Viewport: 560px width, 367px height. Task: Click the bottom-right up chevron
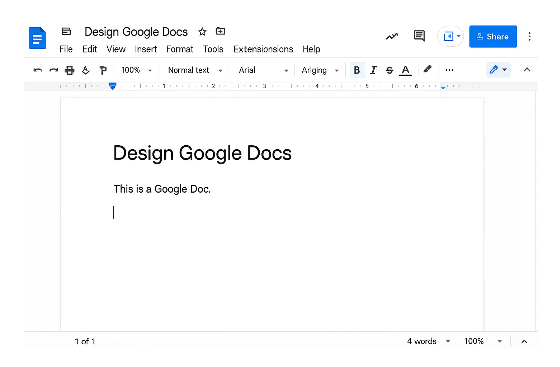(524, 342)
